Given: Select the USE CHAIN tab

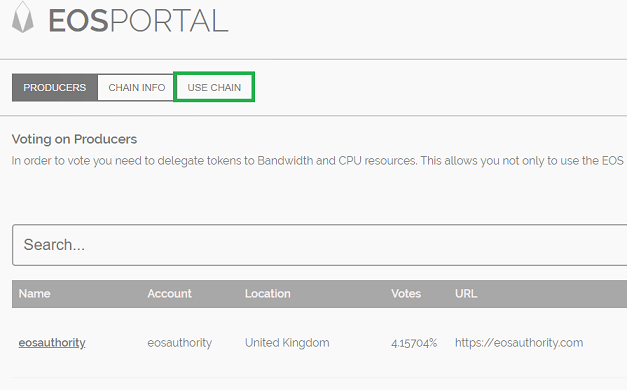Looking at the screenshot, I should [x=214, y=87].
